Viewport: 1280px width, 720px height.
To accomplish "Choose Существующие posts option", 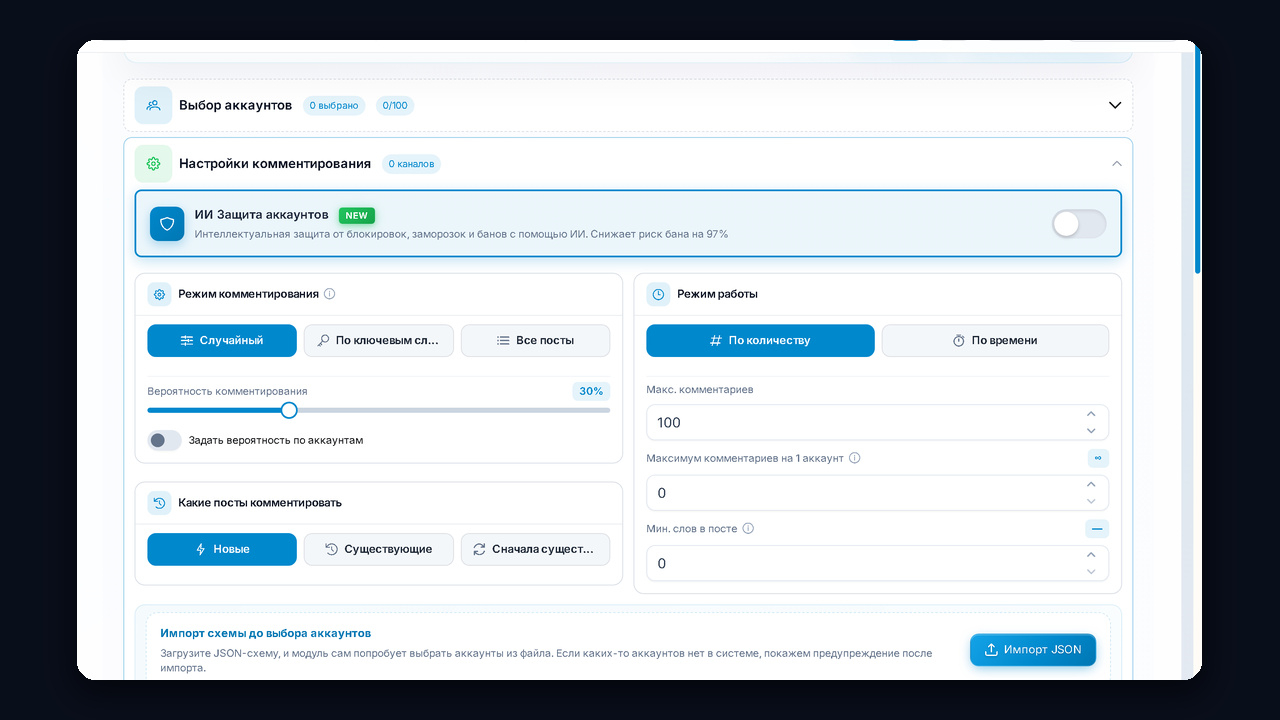I will 379,549.
